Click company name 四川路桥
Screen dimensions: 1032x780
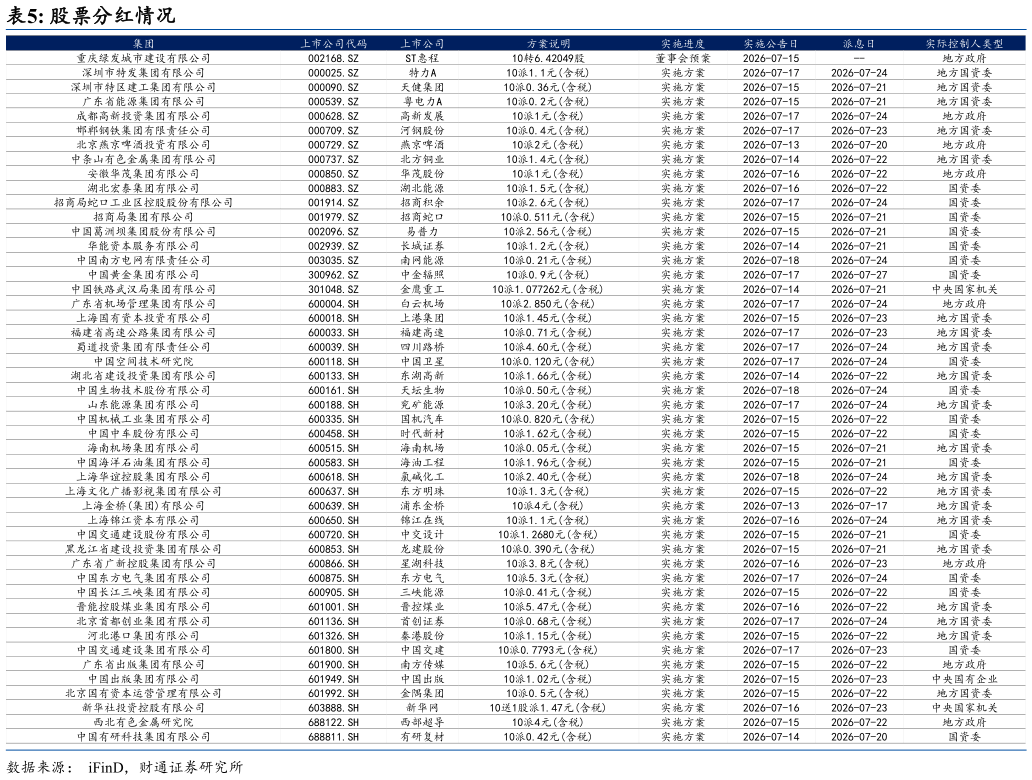pyautogui.click(x=423, y=347)
